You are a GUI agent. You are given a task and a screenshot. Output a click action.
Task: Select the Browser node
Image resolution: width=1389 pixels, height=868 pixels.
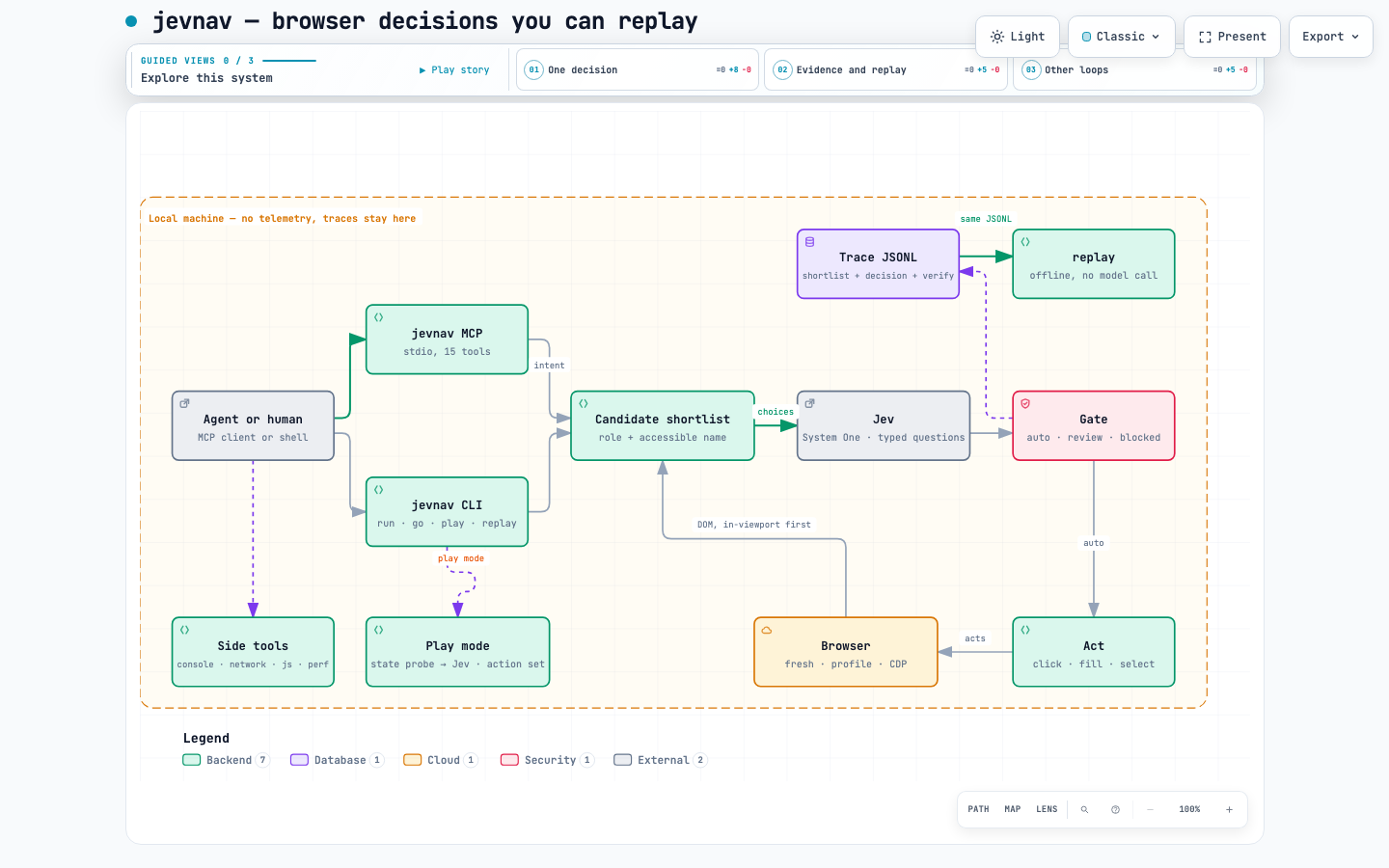point(846,652)
